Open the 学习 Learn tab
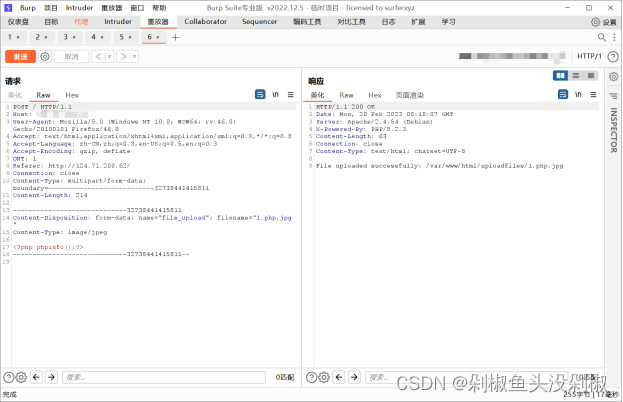 [x=448, y=21]
